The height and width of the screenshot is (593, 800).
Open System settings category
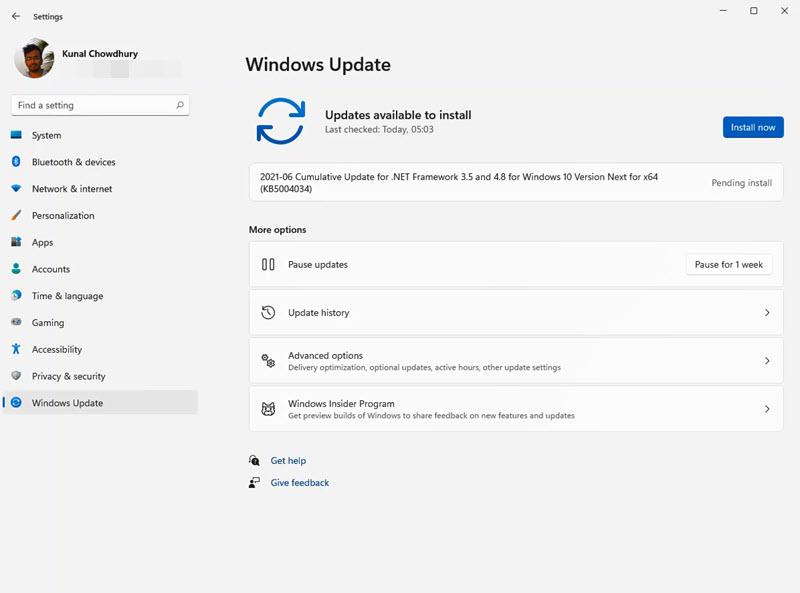[x=100, y=135]
